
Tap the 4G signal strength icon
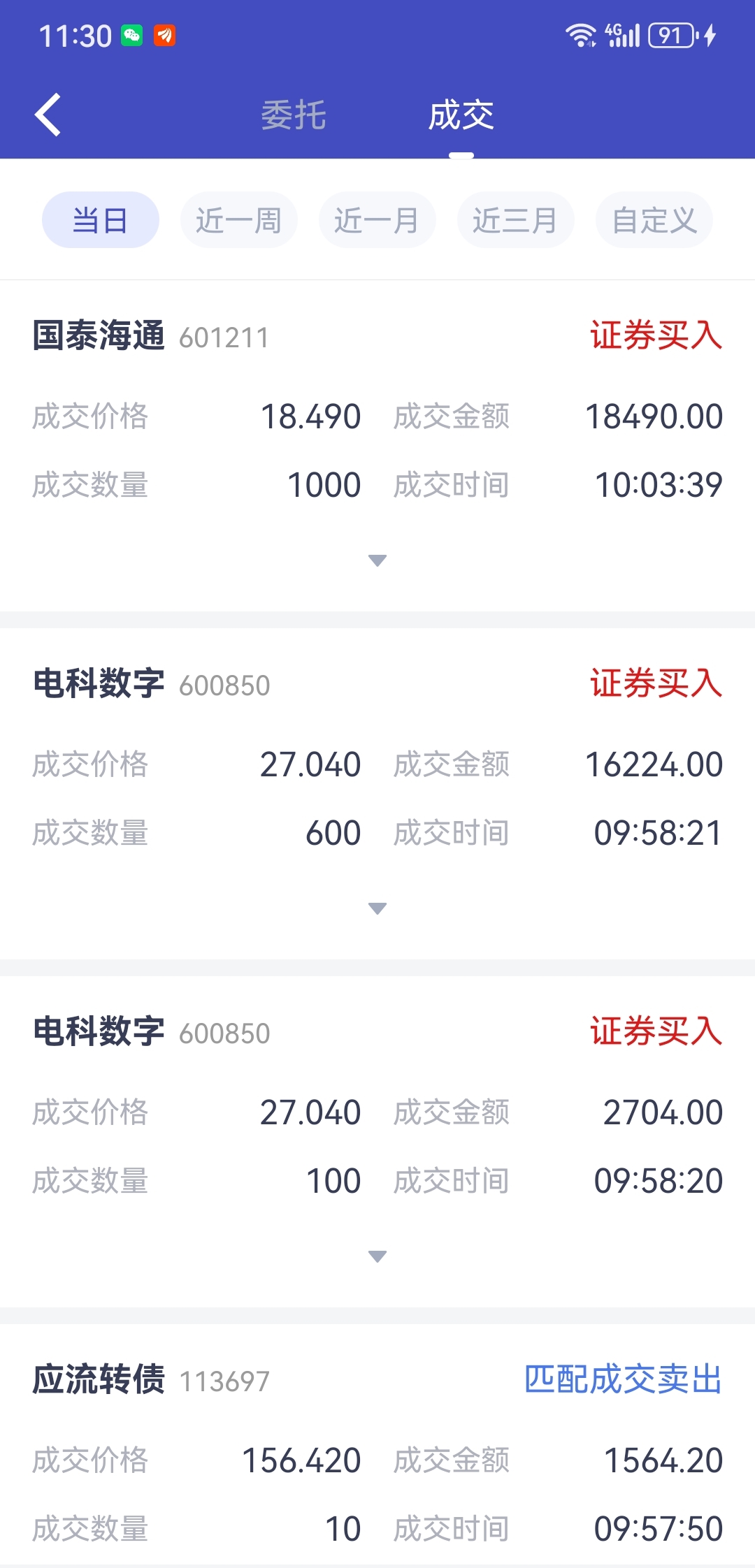(x=623, y=35)
